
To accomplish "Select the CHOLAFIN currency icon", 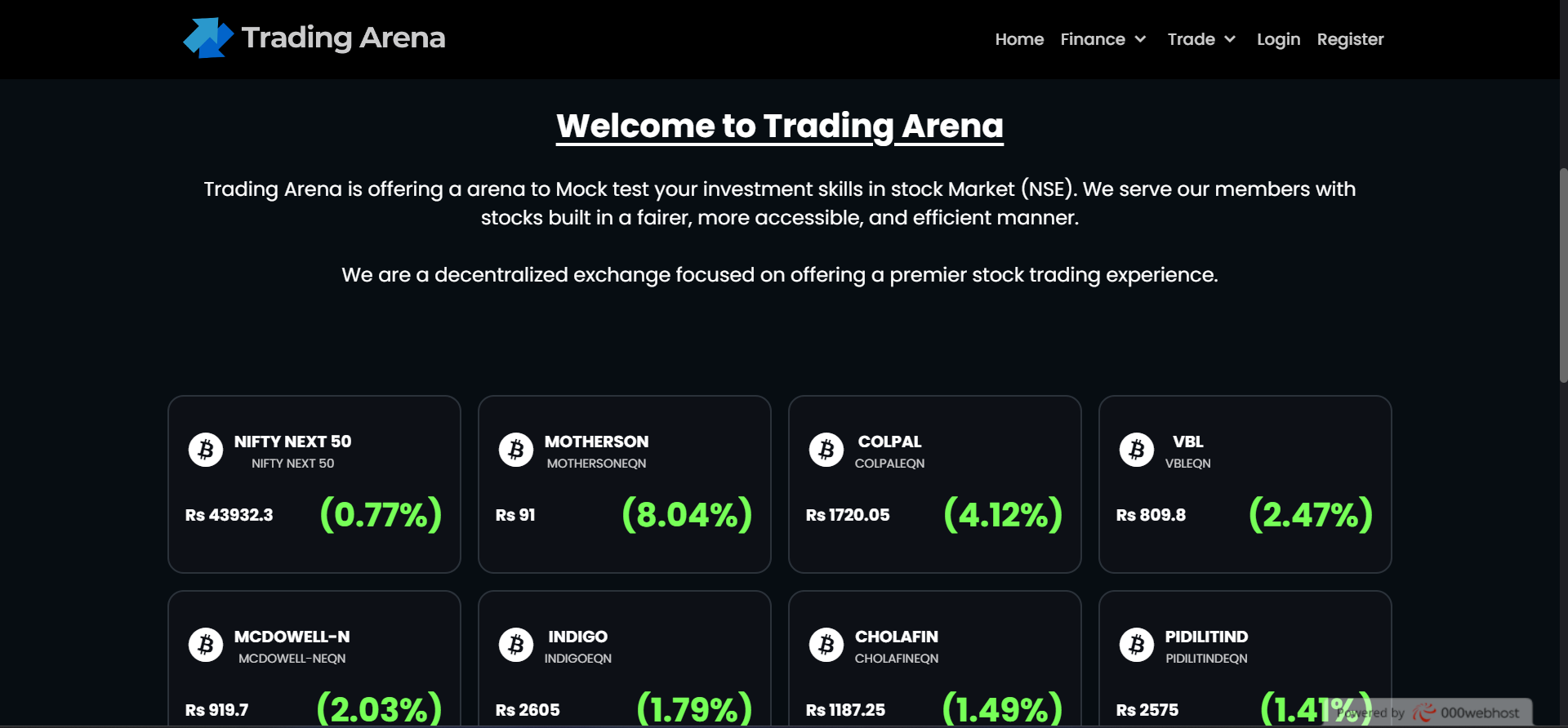I will [826, 645].
